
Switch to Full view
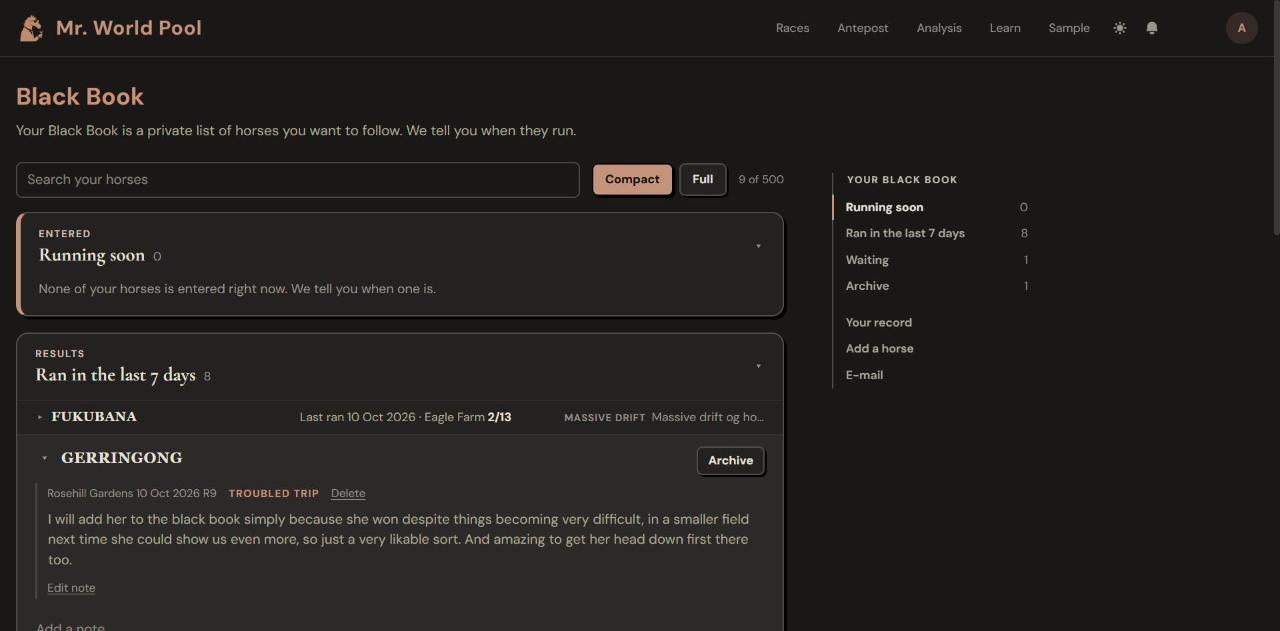click(703, 180)
